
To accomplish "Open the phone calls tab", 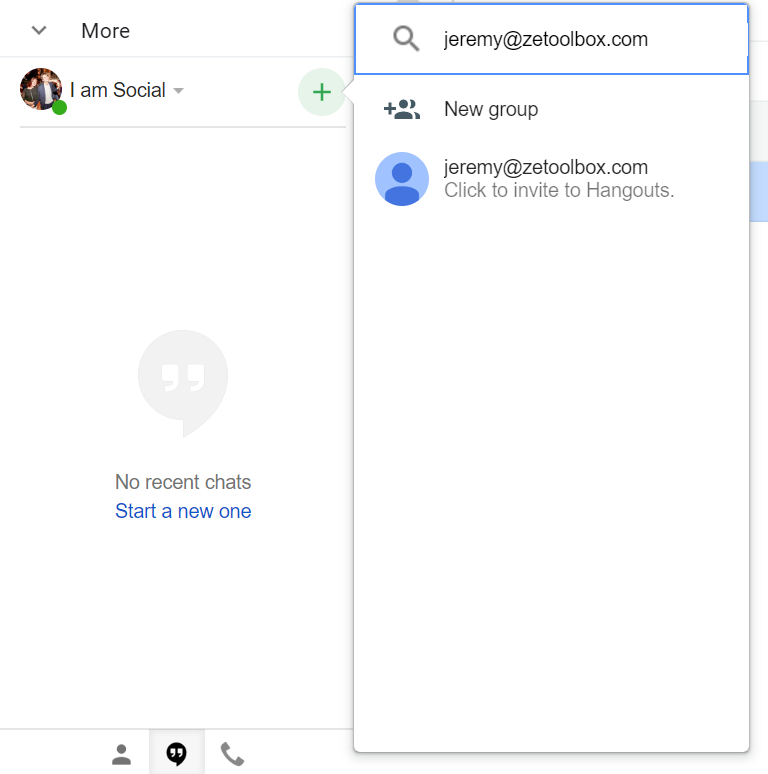I will point(232,754).
